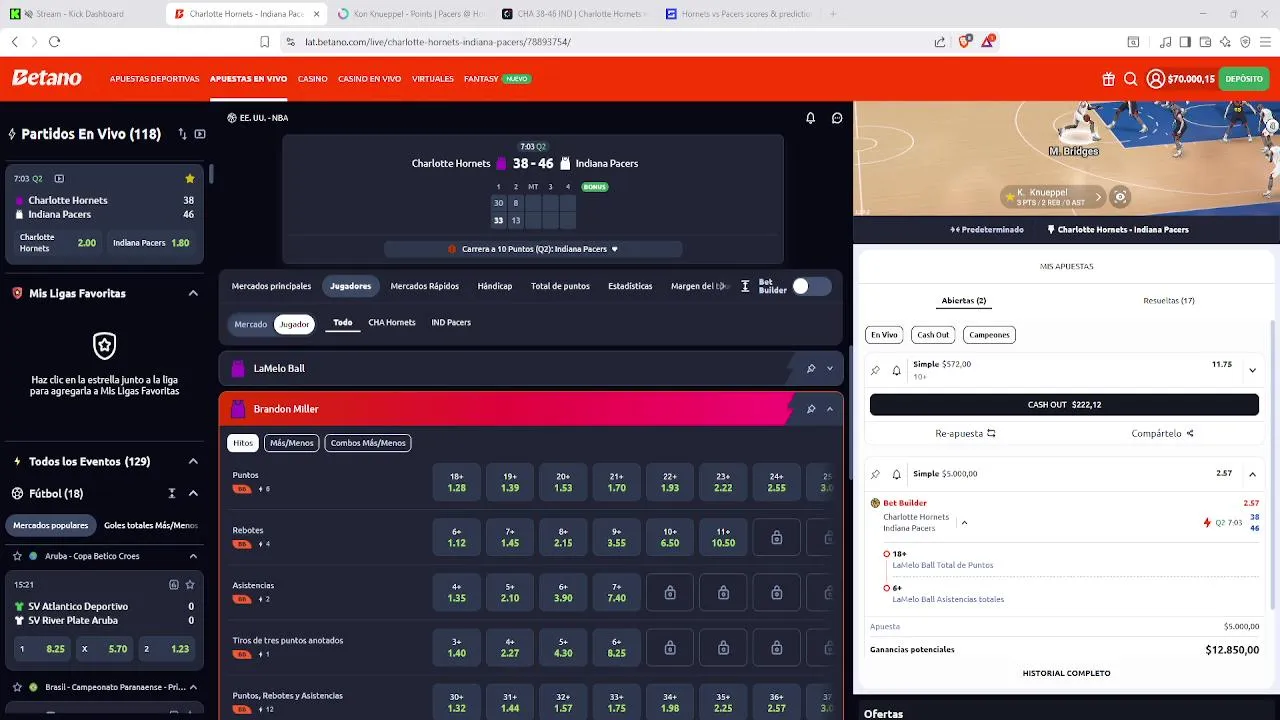Pin the LaMelo Ball player row

click(x=811, y=368)
